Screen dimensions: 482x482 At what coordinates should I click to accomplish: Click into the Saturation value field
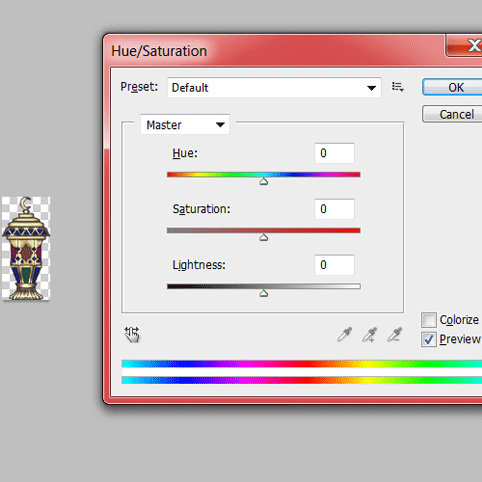pyautogui.click(x=334, y=209)
